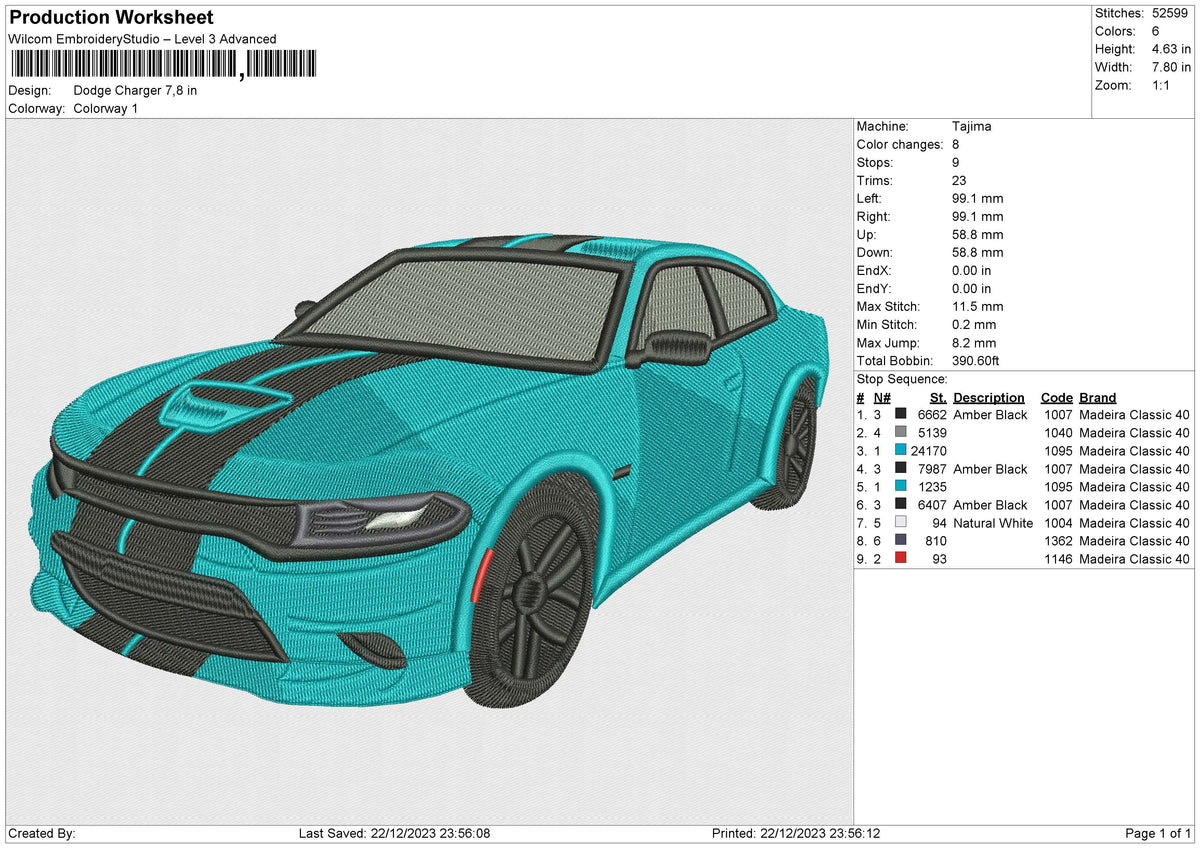Image resolution: width=1200 pixels, height=848 pixels.
Task: Click the Max Stitch value 11.5 mm
Action: coord(978,307)
